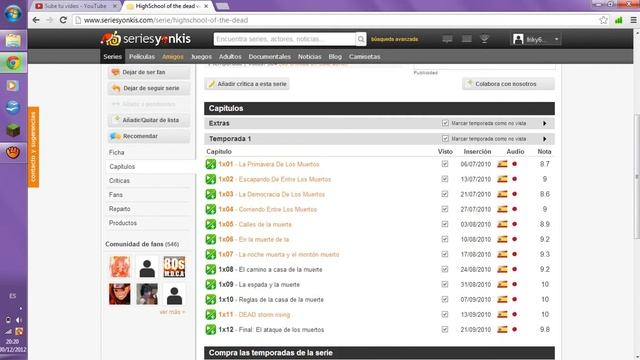This screenshot has height=360, width=640.
Task: Click Añadir/Quitar de lista button
Action: (x=149, y=120)
